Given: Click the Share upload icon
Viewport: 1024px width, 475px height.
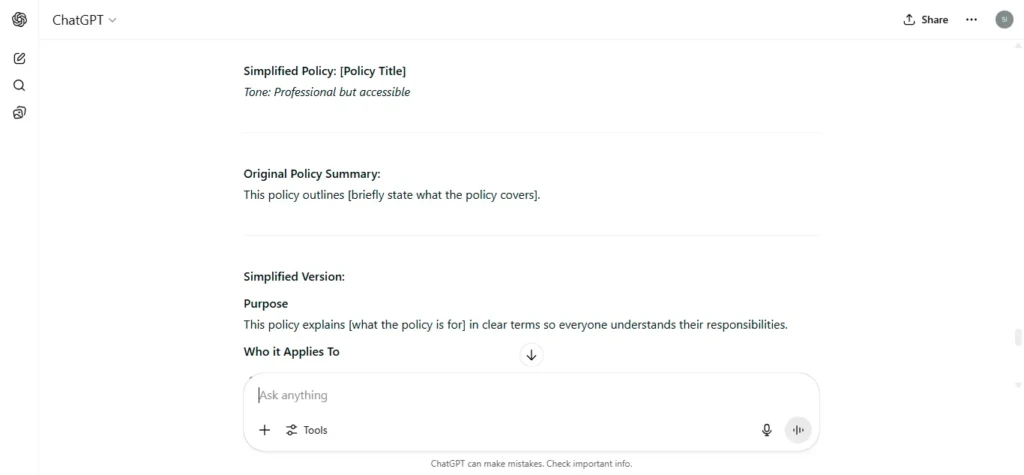Looking at the screenshot, I should pos(909,20).
